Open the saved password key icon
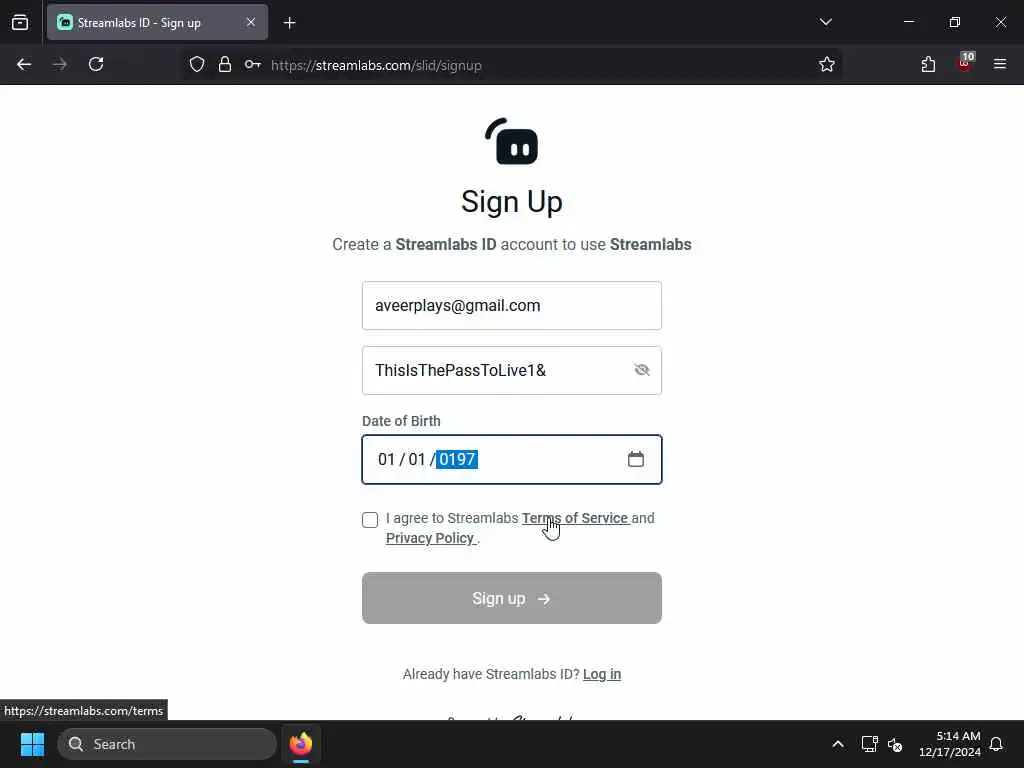1024x768 pixels. [253, 64]
